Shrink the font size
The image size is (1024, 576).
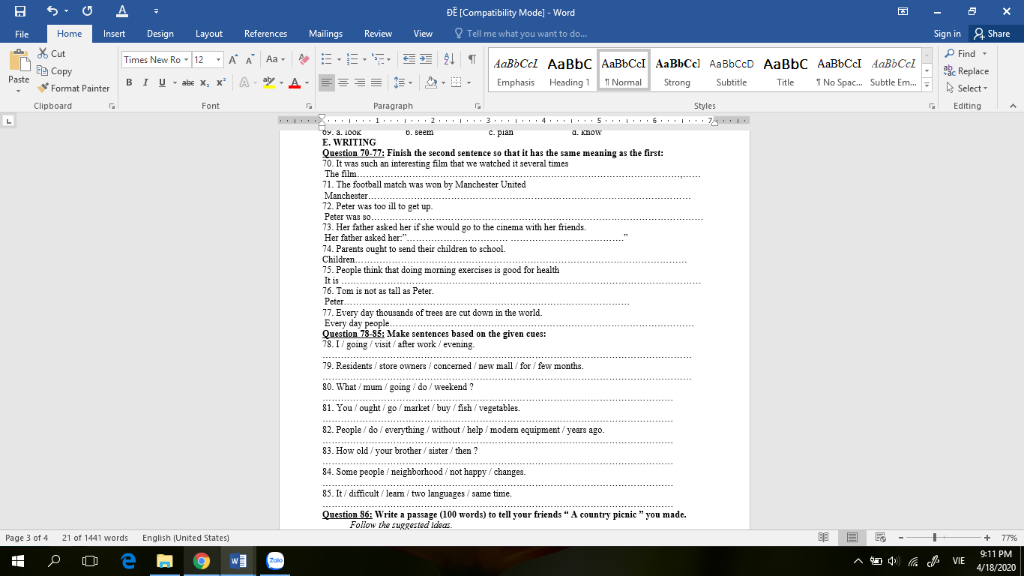(x=249, y=59)
